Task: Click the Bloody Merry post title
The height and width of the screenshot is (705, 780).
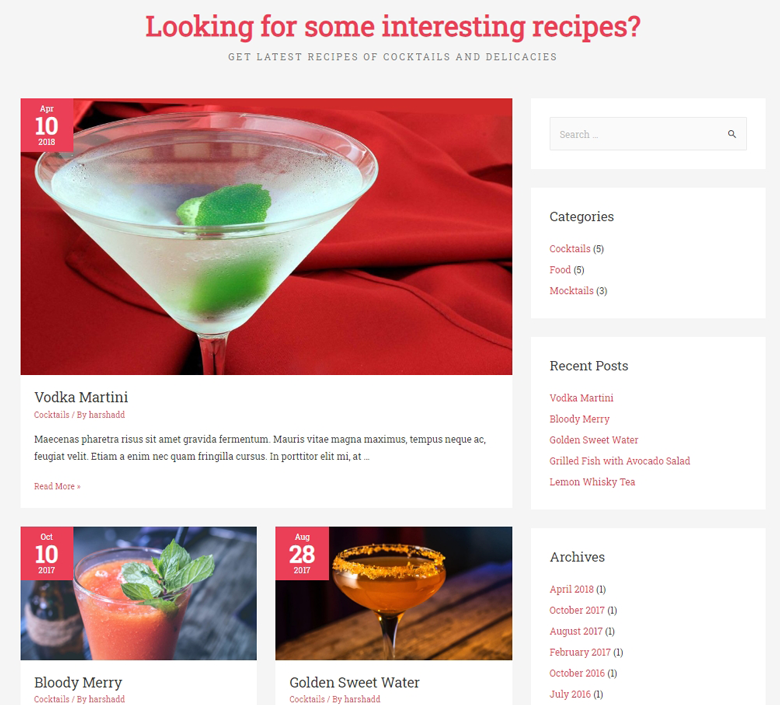Action: (x=78, y=682)
